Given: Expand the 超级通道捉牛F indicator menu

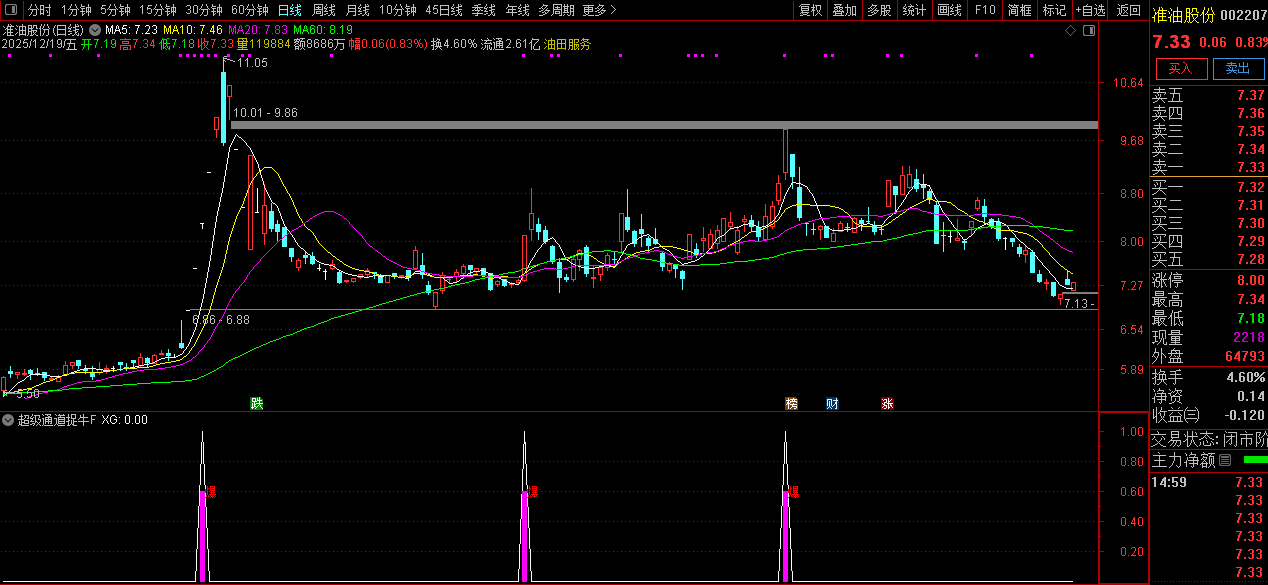Looking at the screenshot, I should pos(8,420).
